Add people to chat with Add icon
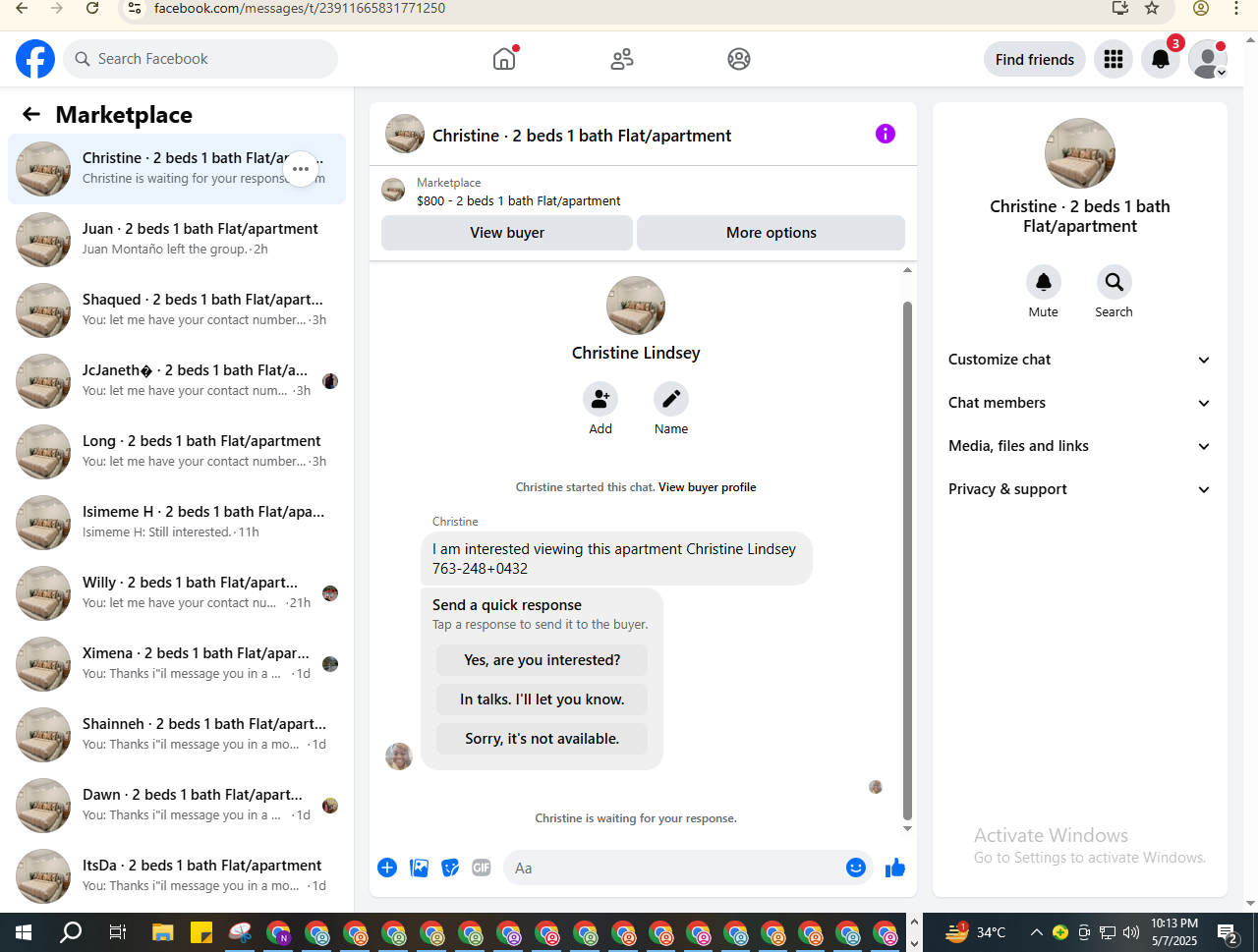Viewport: 1258px width, 952px height. (x=600, y=399)
